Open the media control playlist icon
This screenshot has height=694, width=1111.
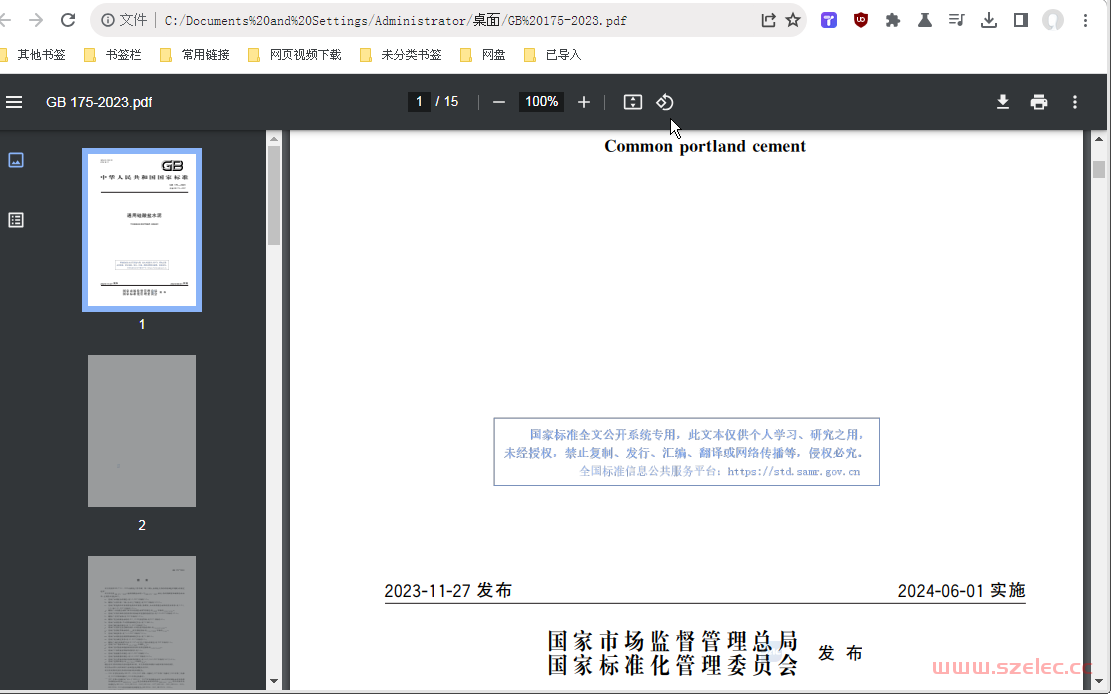coord(957,21)
